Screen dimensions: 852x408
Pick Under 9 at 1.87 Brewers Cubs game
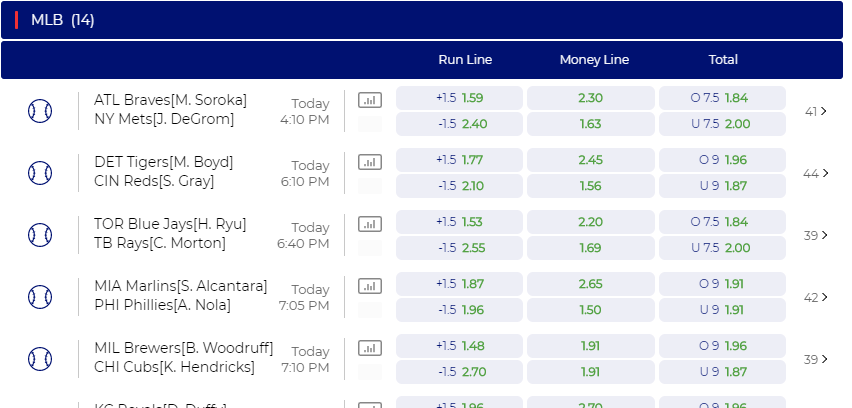pos(722,372)
